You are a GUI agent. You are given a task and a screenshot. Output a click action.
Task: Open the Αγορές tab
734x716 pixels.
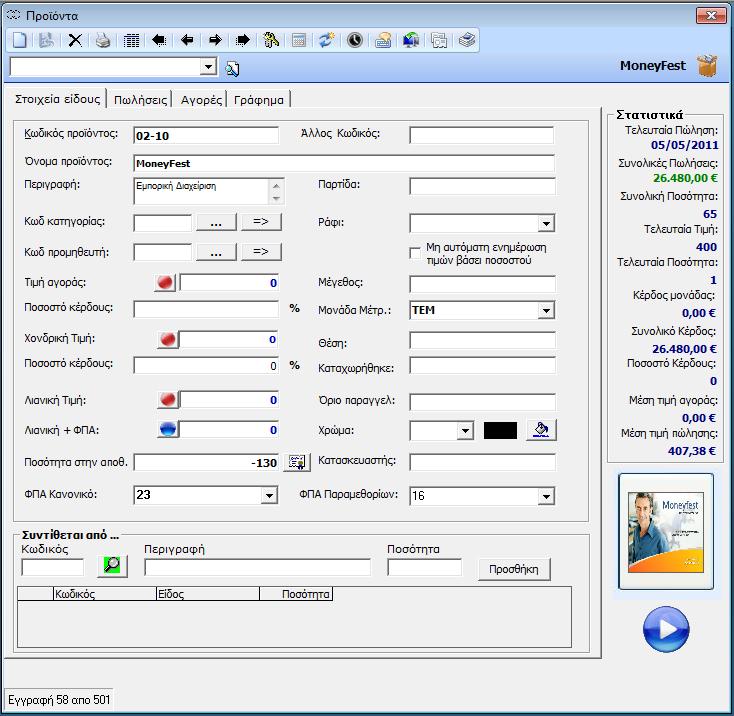(201, 100)
